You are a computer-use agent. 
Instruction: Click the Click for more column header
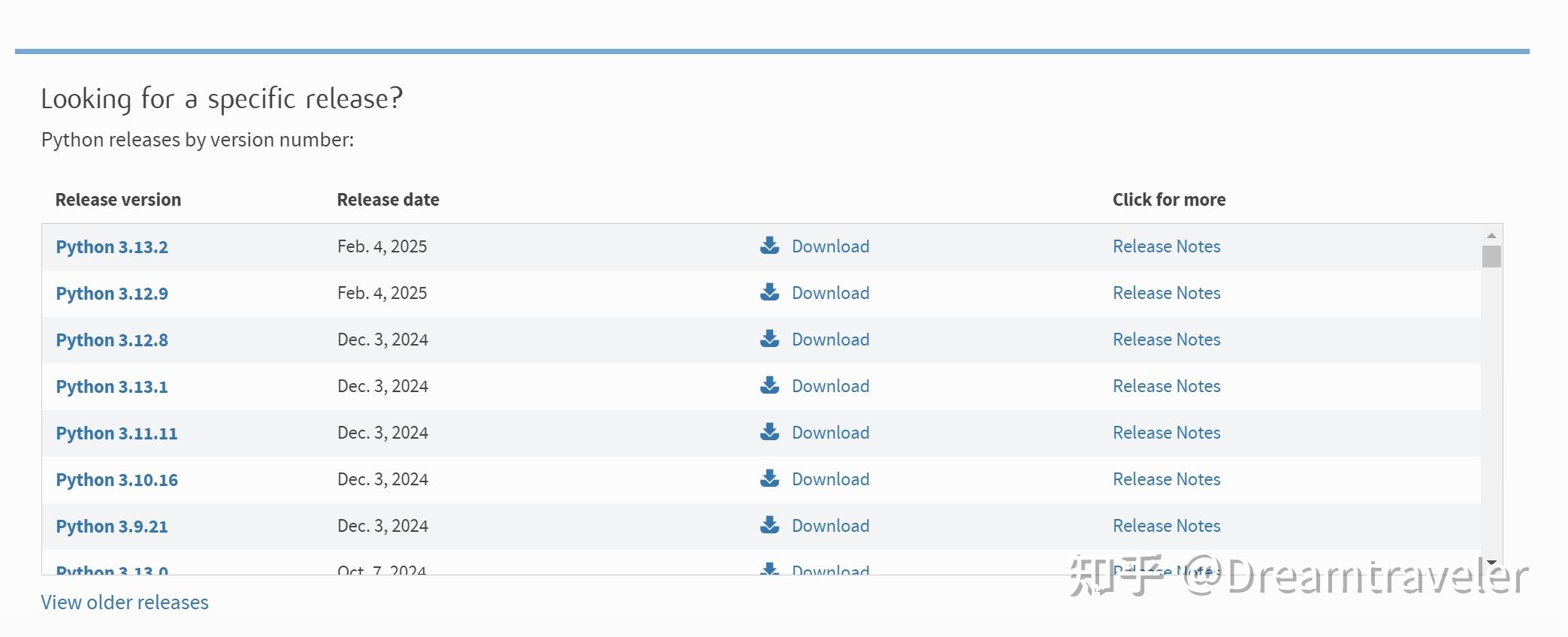click(1169, 200)
